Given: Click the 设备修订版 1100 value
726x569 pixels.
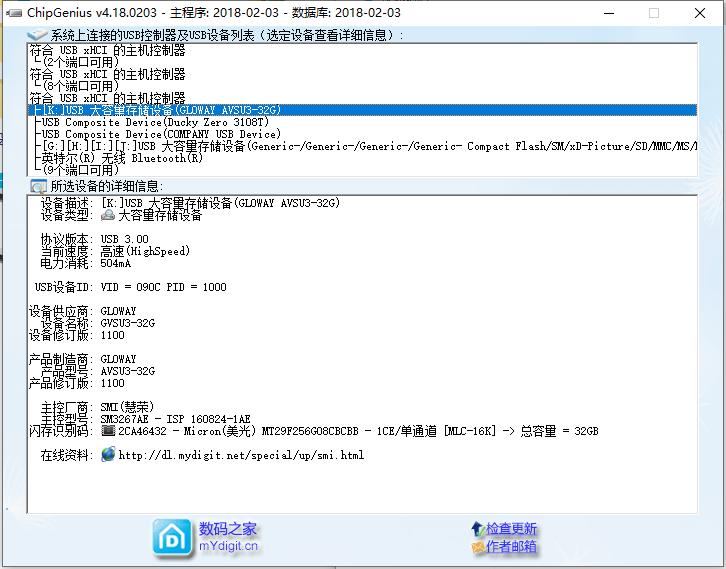Looking at the screenshot, I should tap(113, 335).
